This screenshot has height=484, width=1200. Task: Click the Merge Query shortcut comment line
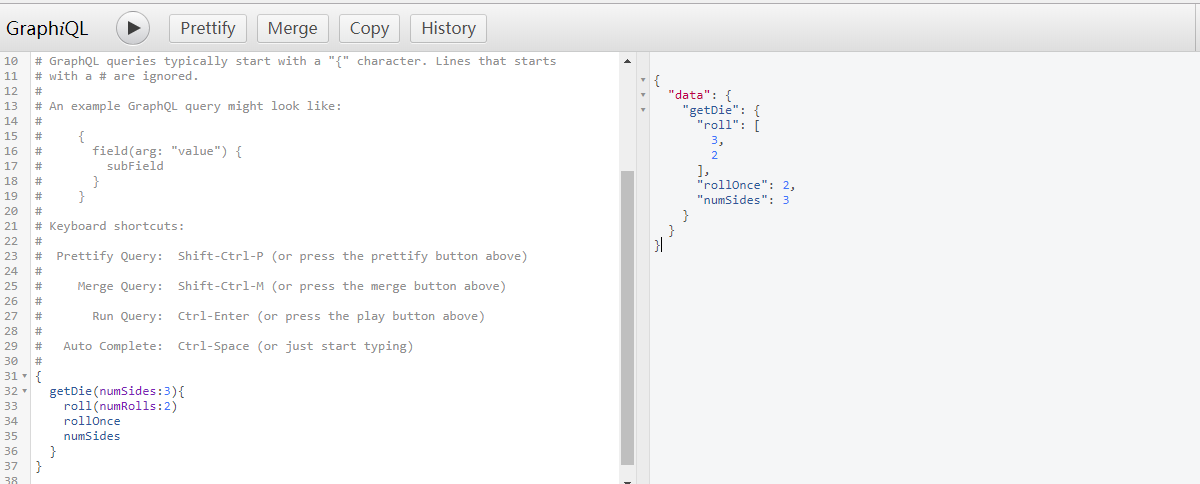point(270,286)
